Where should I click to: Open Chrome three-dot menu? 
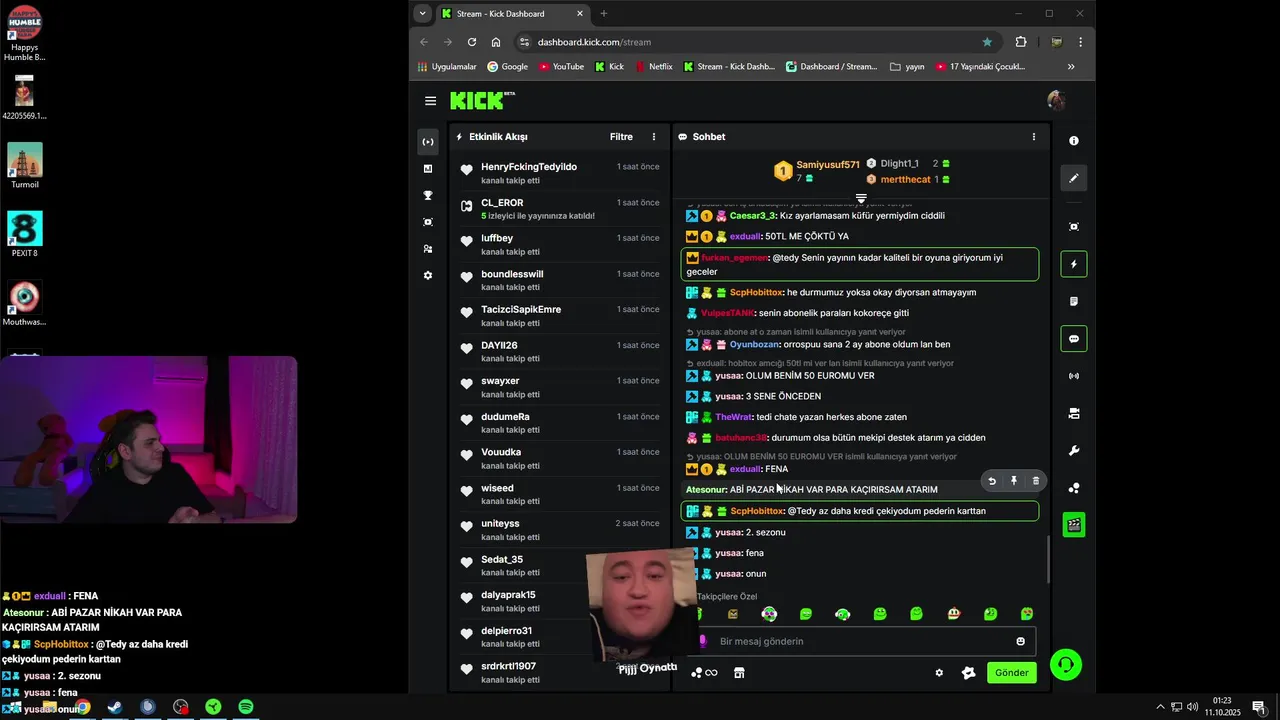[1080, 42]
